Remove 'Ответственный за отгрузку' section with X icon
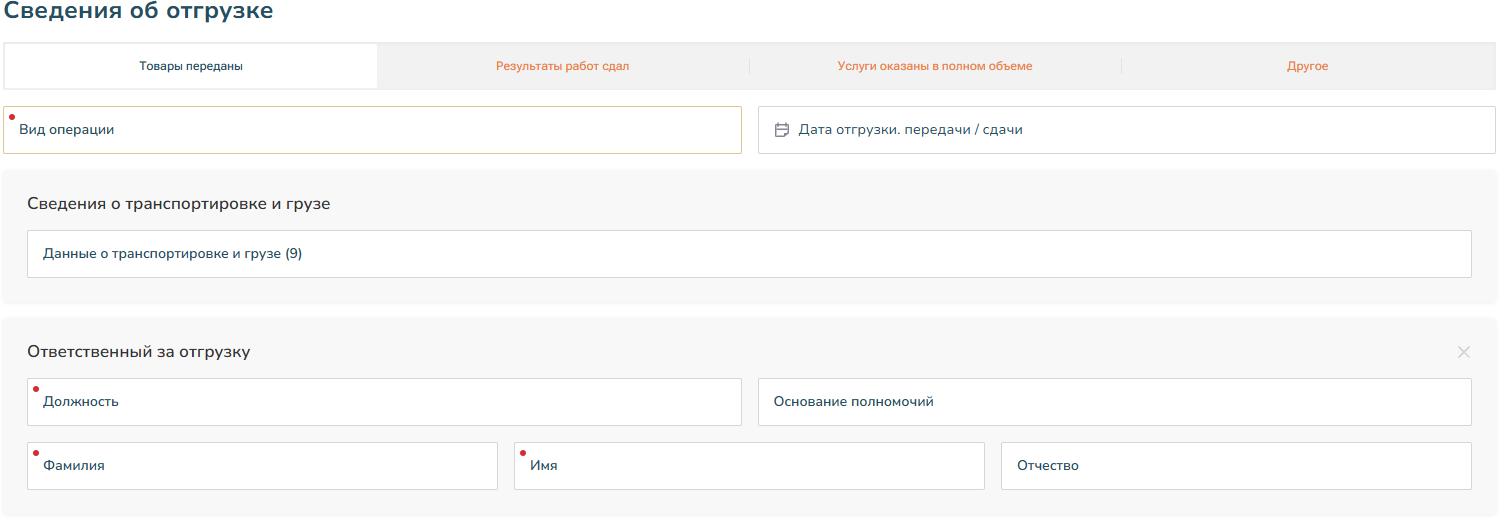 [1463, 352]
